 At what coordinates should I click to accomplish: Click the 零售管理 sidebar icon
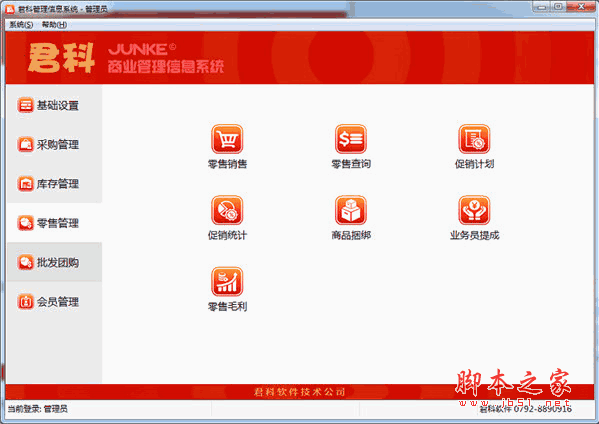coord(26,223)
